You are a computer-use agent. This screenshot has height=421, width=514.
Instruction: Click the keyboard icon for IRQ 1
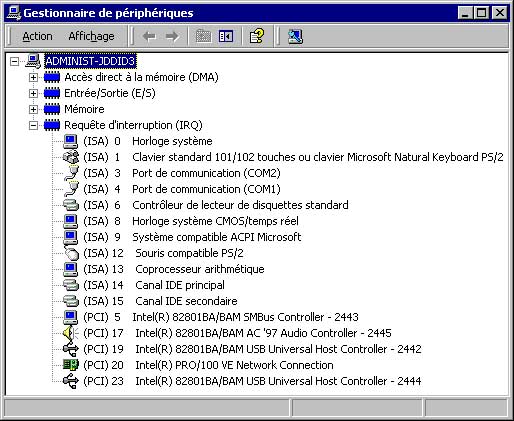click(71, 157)
